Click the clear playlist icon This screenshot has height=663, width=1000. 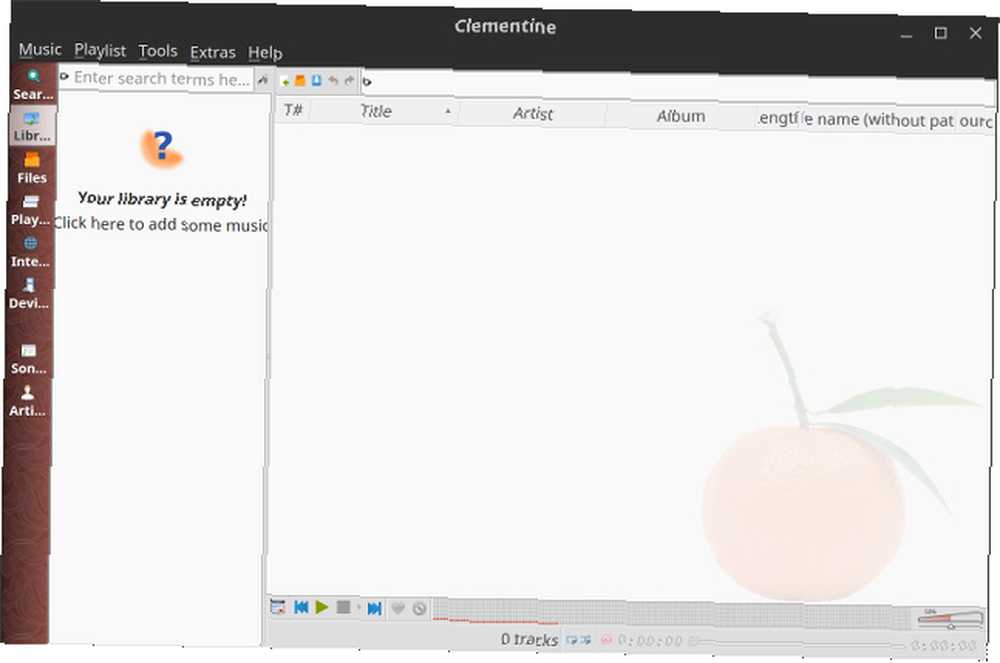pos(278,607)
